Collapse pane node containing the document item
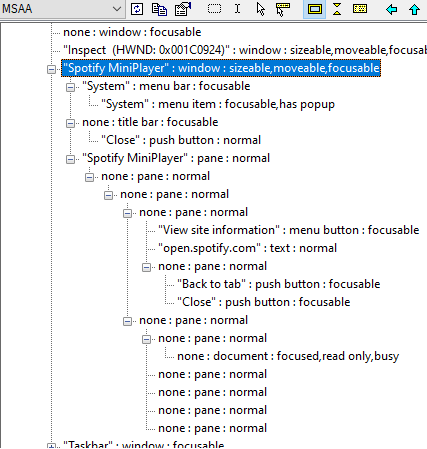The height and width of the screenshot is (449, 427). 146,339
